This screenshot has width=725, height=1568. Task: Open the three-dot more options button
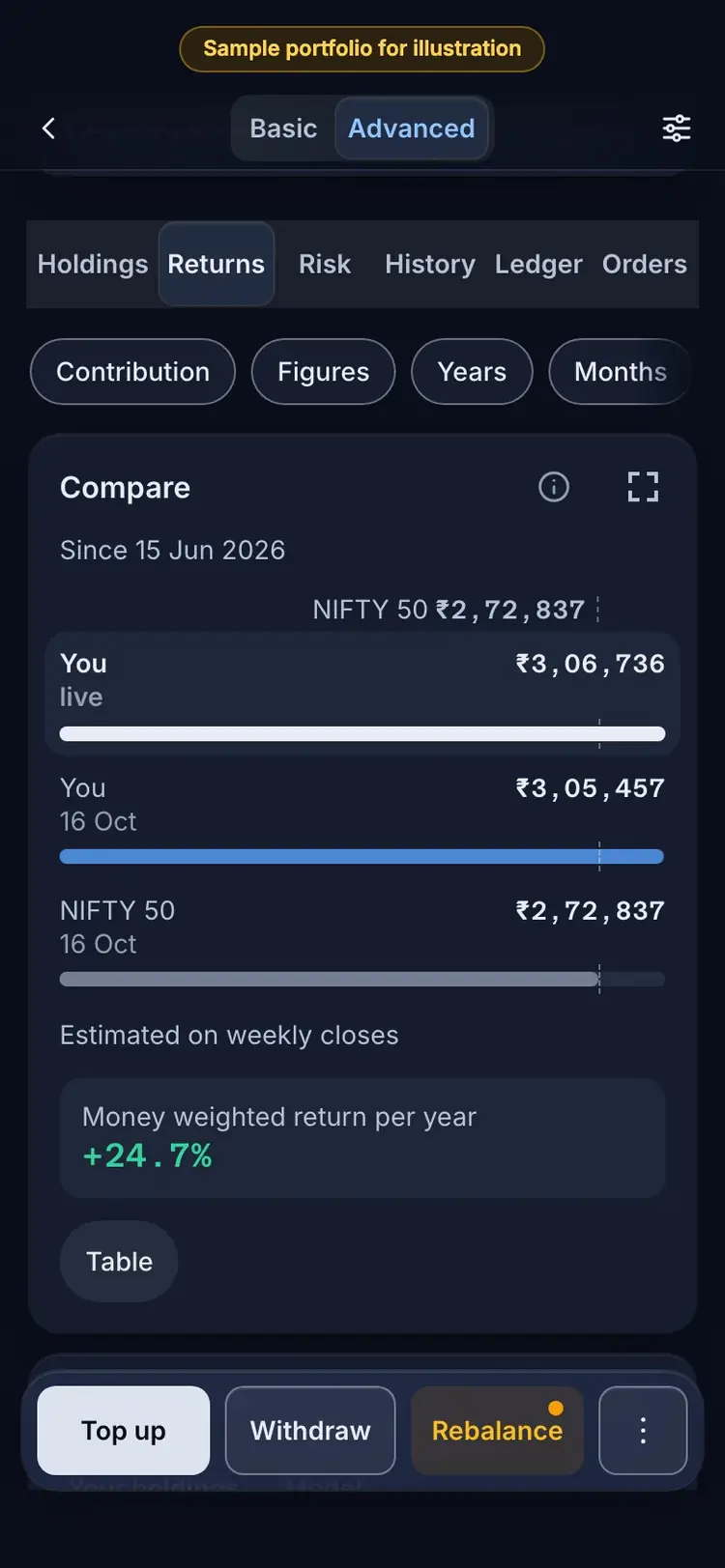click(x=643, y=1430)
